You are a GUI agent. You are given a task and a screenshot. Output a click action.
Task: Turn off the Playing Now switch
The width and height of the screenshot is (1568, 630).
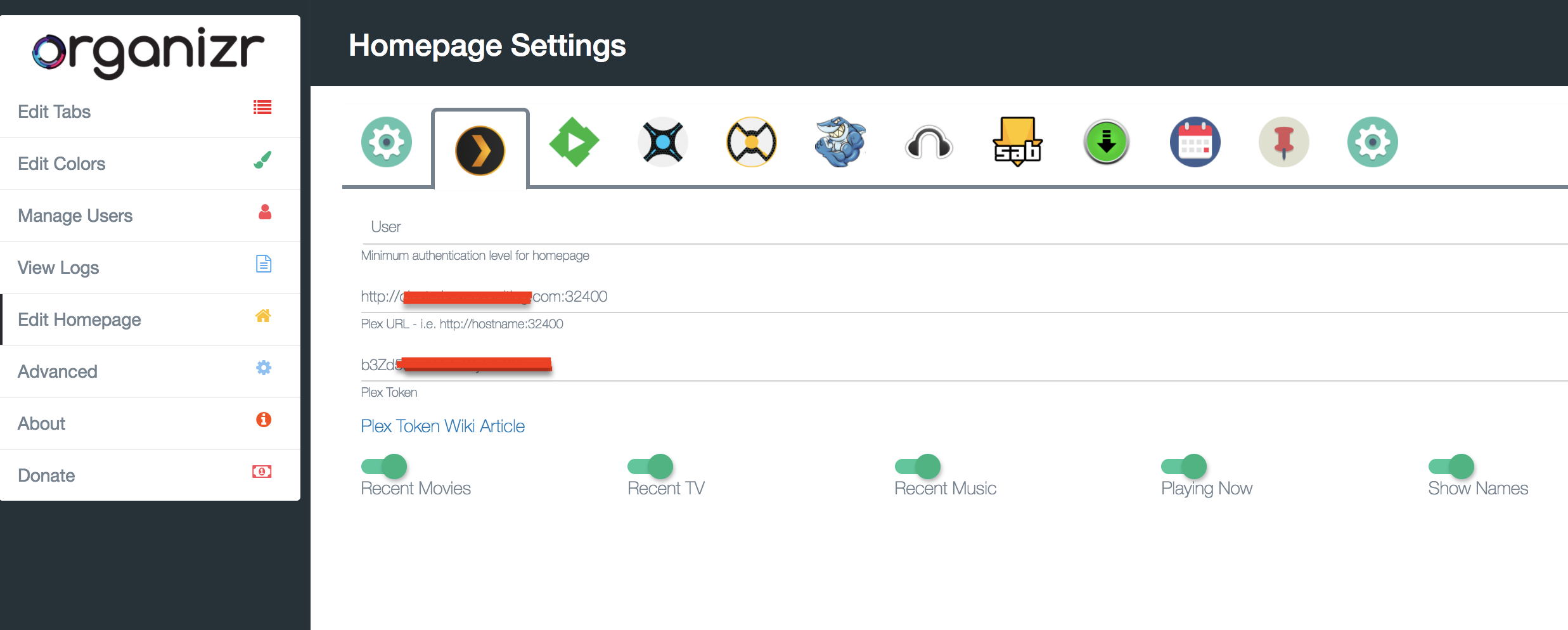1185,466
